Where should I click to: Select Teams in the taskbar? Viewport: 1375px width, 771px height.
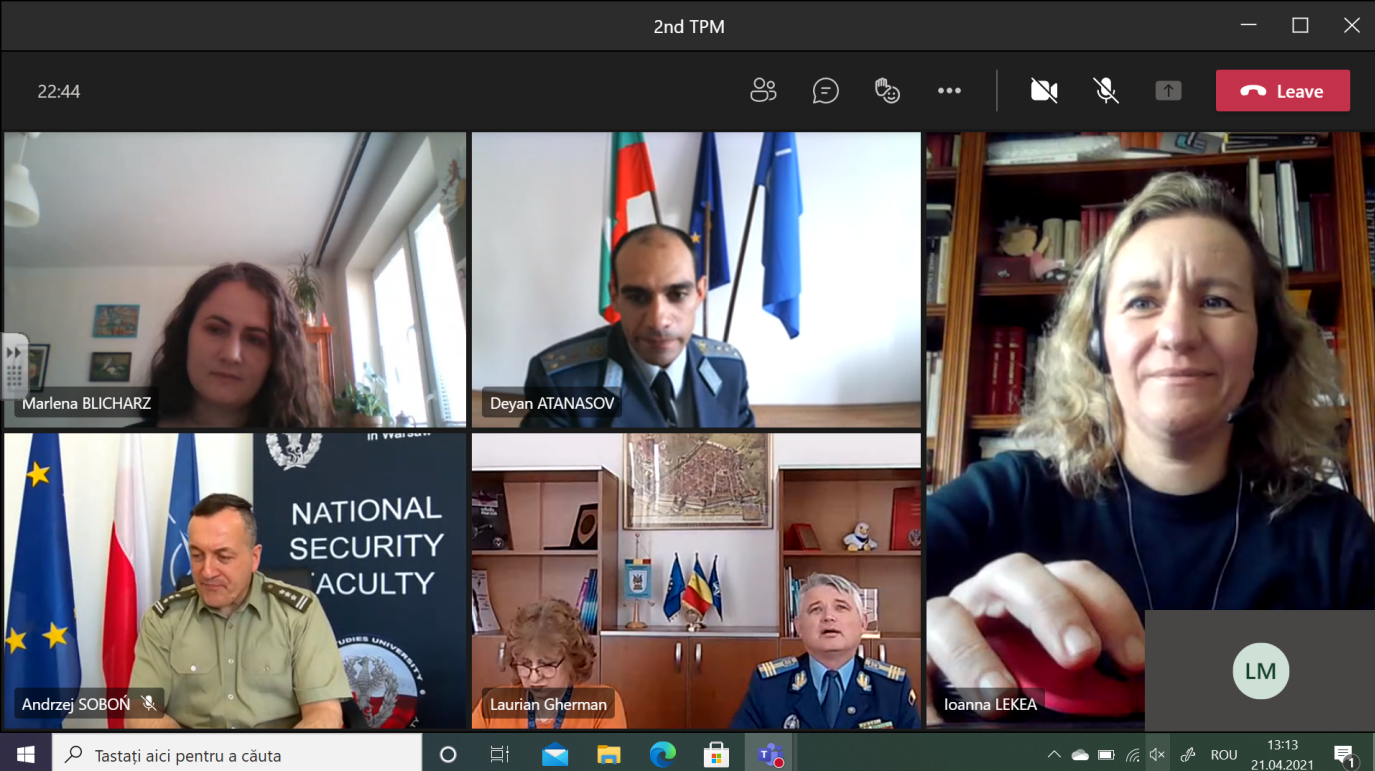pyautogui.click(x=769, y=755)
